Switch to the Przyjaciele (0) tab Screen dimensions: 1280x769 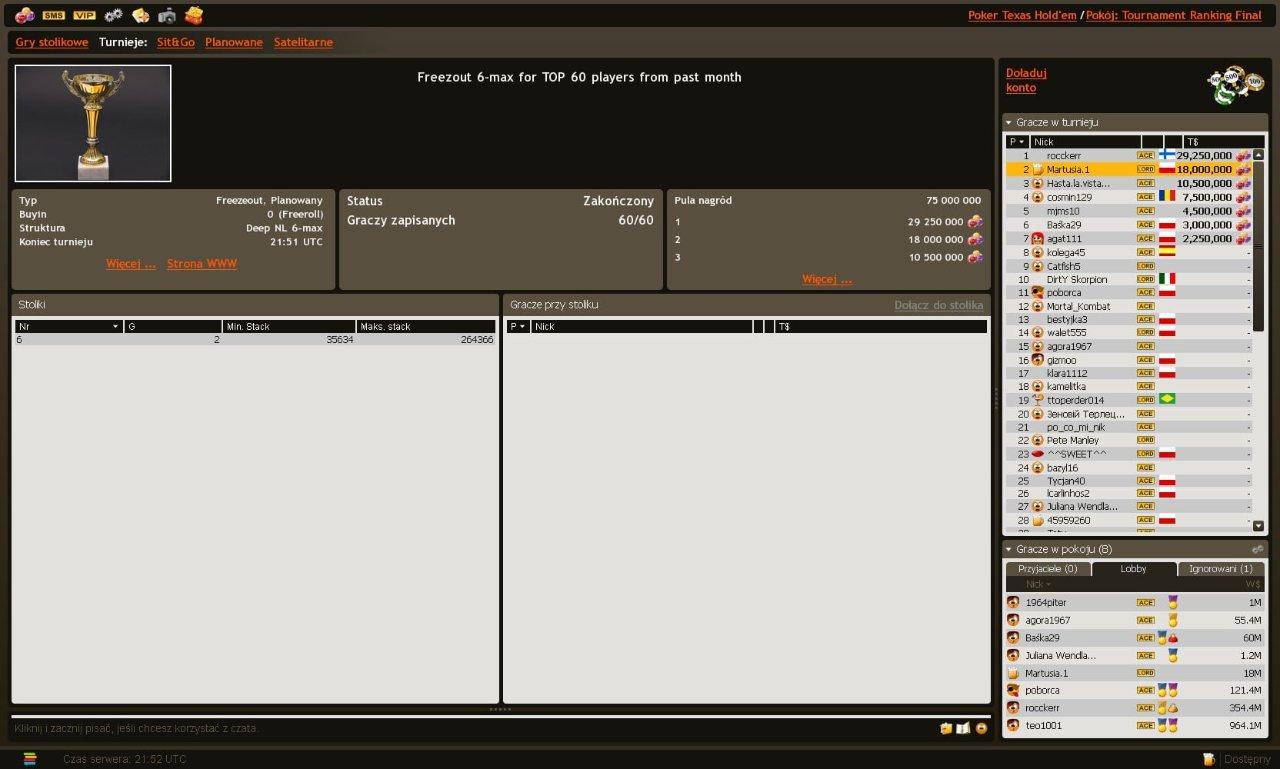(1047, 568)
